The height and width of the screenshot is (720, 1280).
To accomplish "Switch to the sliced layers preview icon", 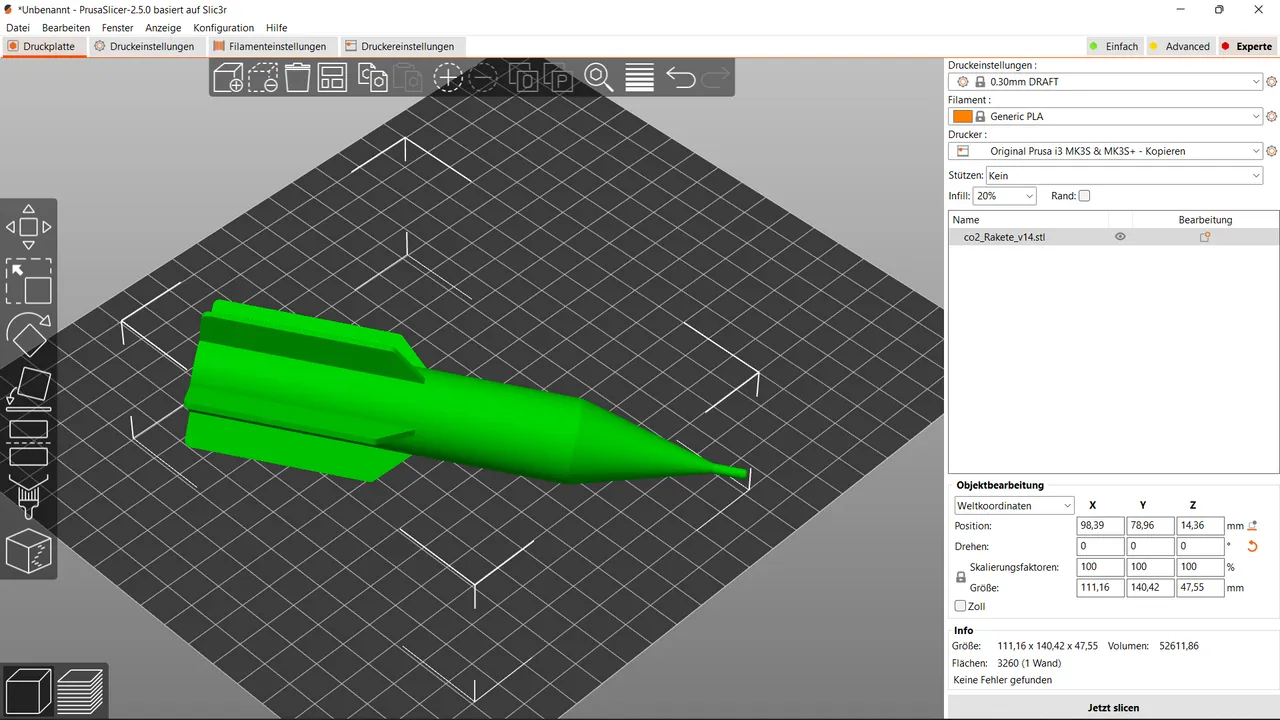I will pos(80,691).
